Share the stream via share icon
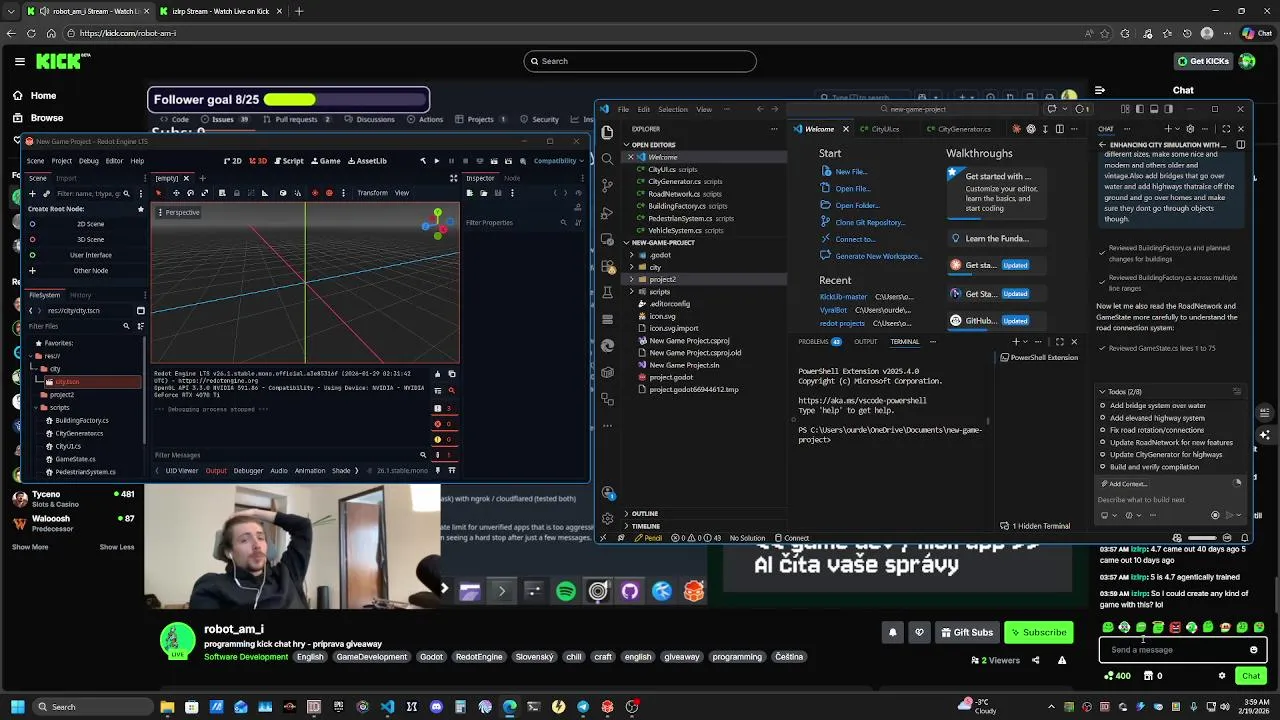The height and width of the screenshot is (720, 1280). tap(1035, 660)
